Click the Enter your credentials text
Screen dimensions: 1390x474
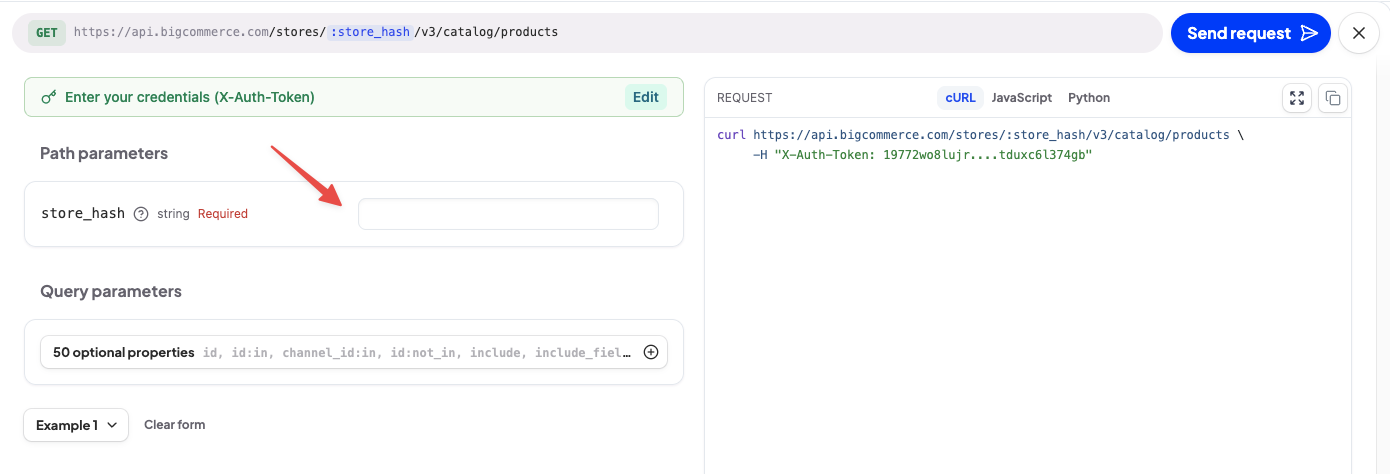point(190,98)
